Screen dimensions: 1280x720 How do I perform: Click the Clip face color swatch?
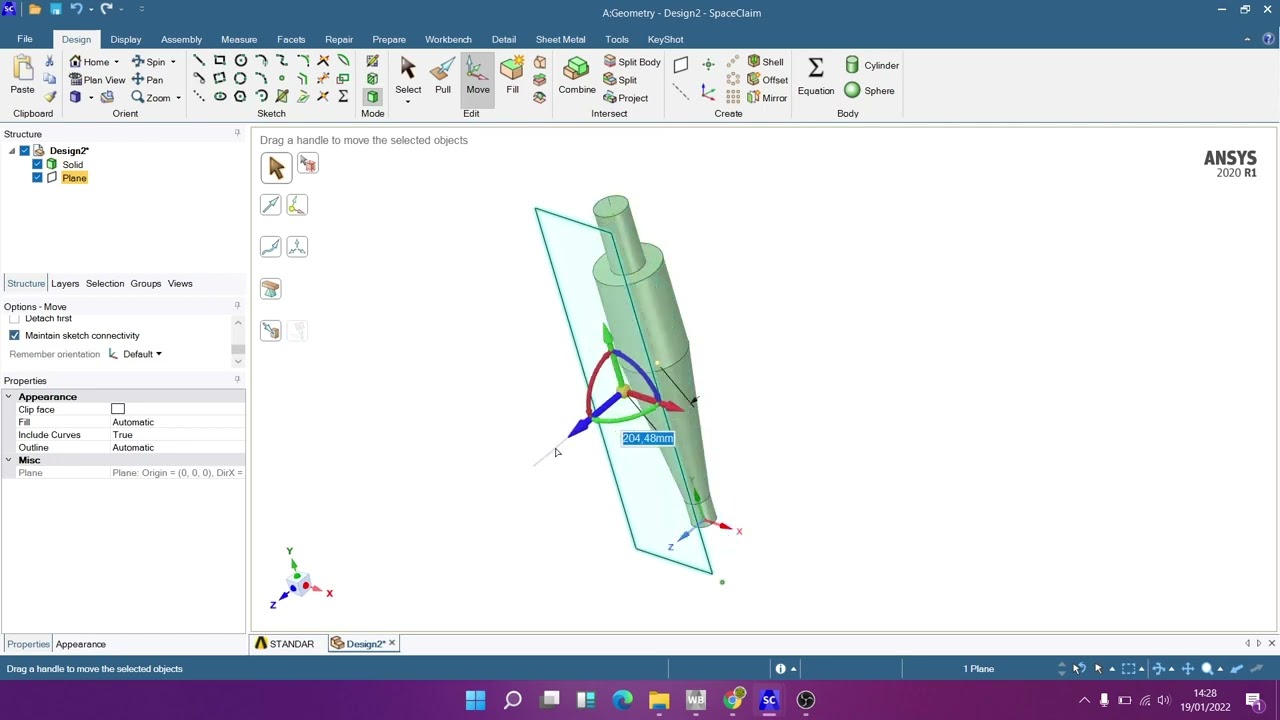click(118, 409)
